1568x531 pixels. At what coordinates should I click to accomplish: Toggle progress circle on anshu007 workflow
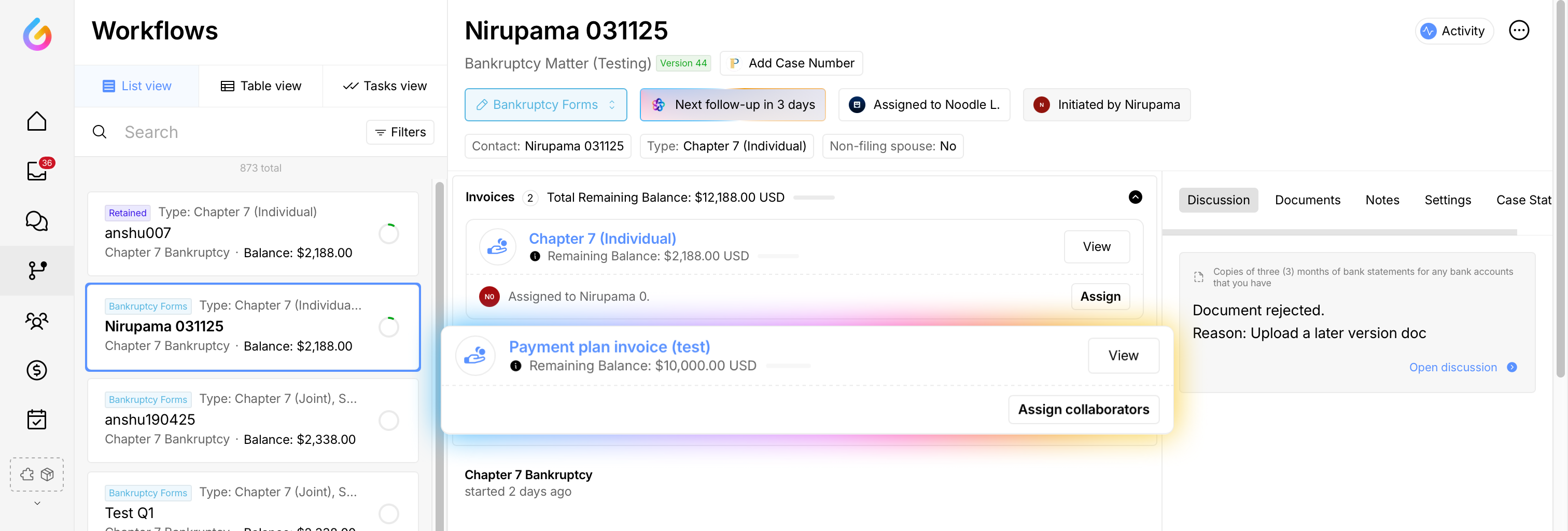click(388, 234)
